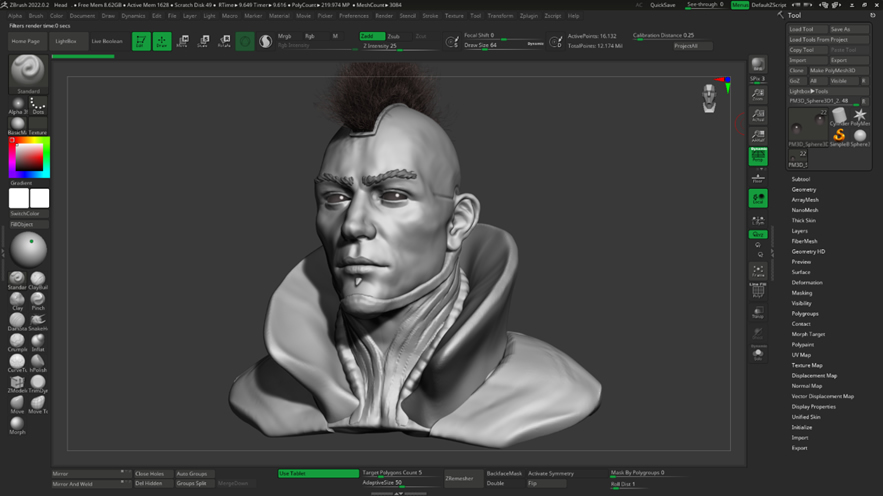Toggle Draw mode button
The width and height of the screenshot is (883, 496).
pos(162,41)
